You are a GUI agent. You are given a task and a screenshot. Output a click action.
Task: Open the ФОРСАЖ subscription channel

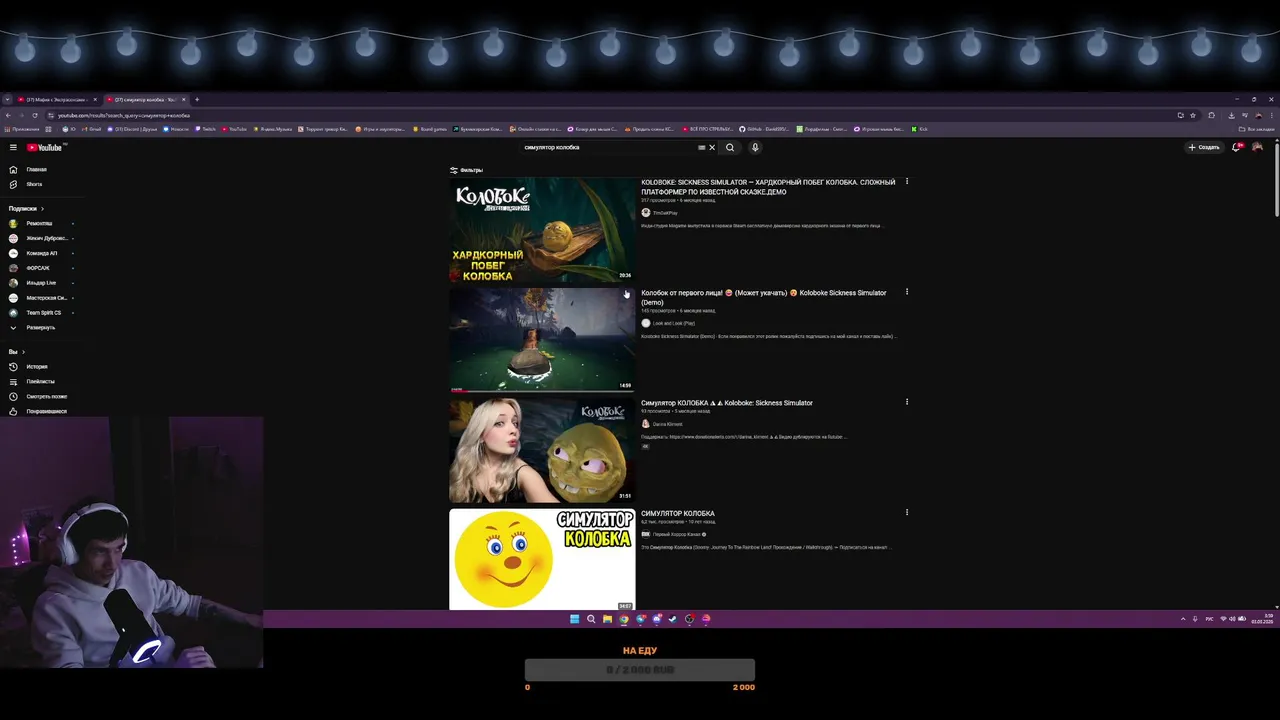(x=38, y=268)
